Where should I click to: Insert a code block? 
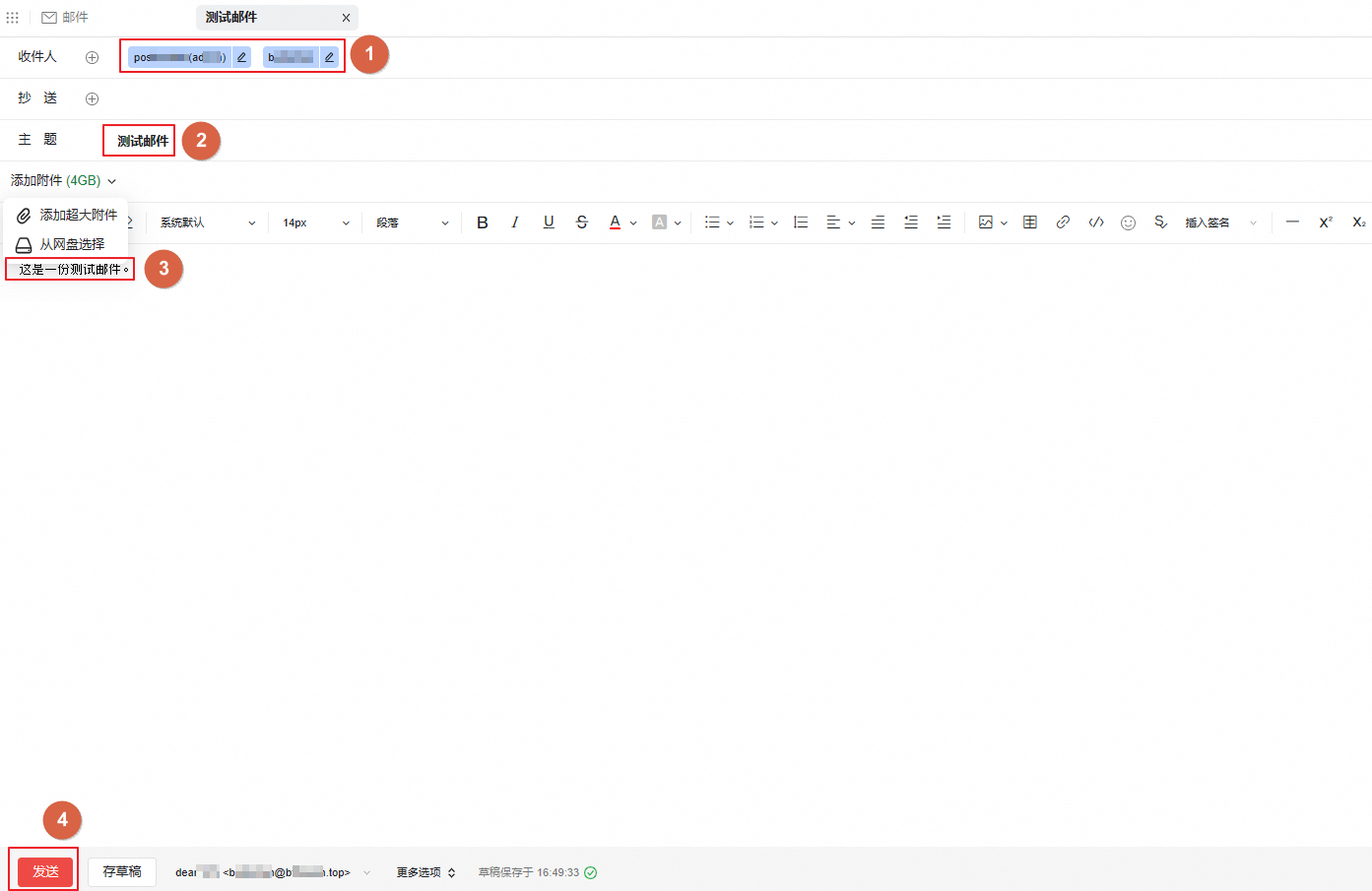1096,223
